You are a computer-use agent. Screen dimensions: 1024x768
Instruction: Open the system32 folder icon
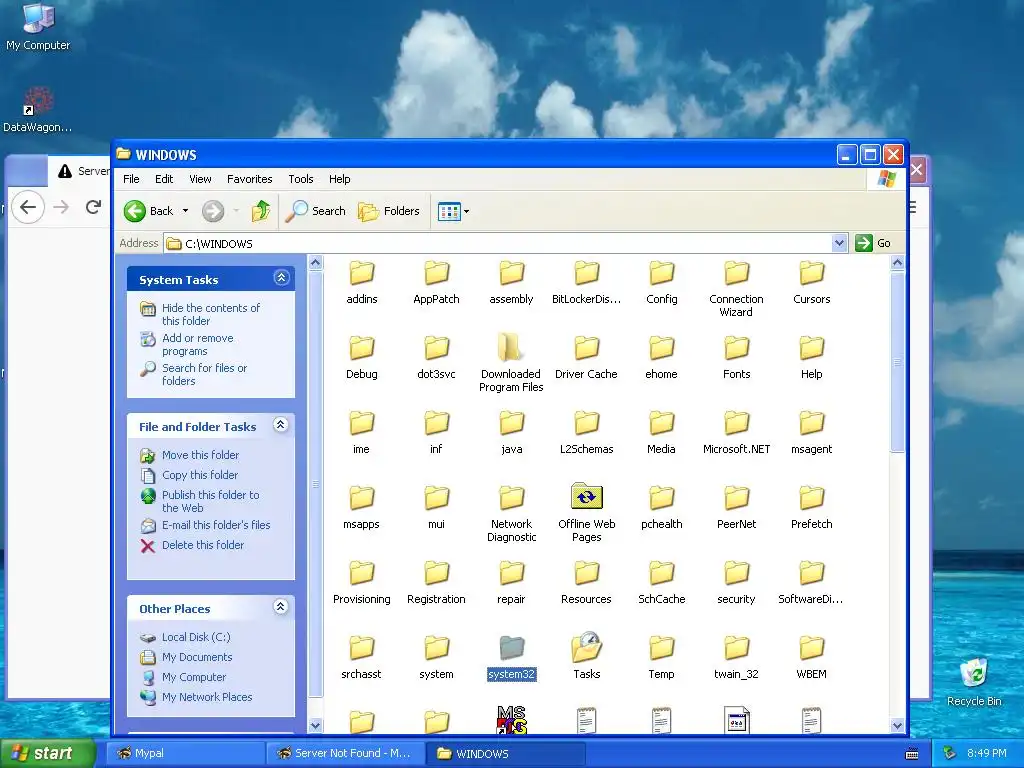511,648
